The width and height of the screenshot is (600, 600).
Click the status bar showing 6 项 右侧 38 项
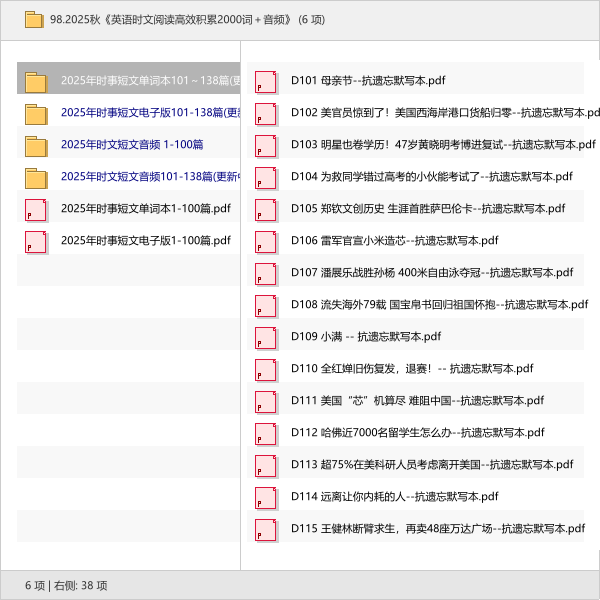(66, 585)
